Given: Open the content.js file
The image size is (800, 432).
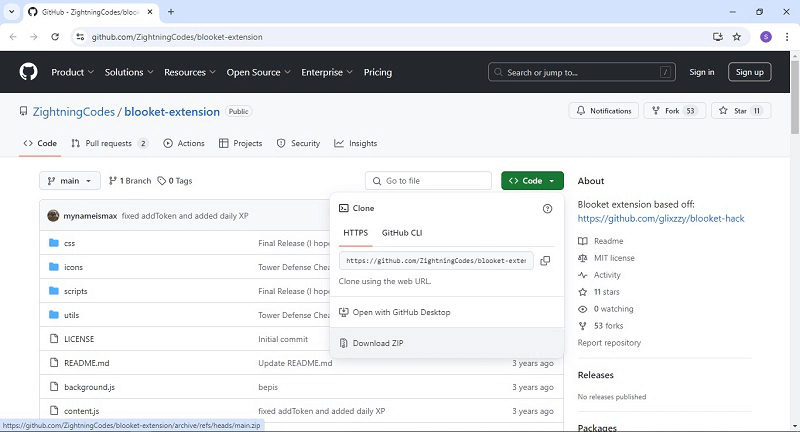Looking at the screenshot, I should click(x=82, y=411).
